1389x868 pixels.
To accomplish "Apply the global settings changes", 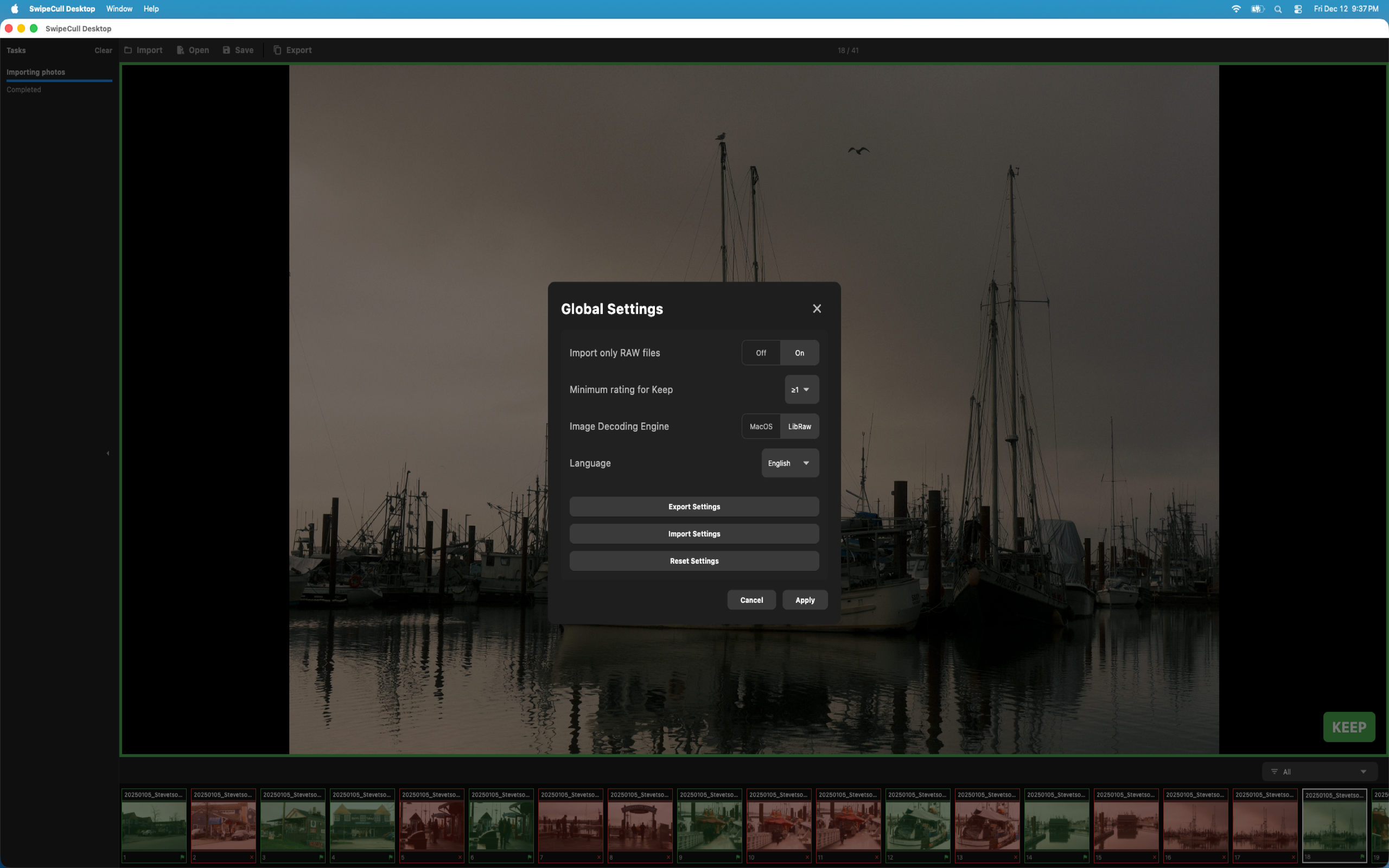I will point(804,599).
